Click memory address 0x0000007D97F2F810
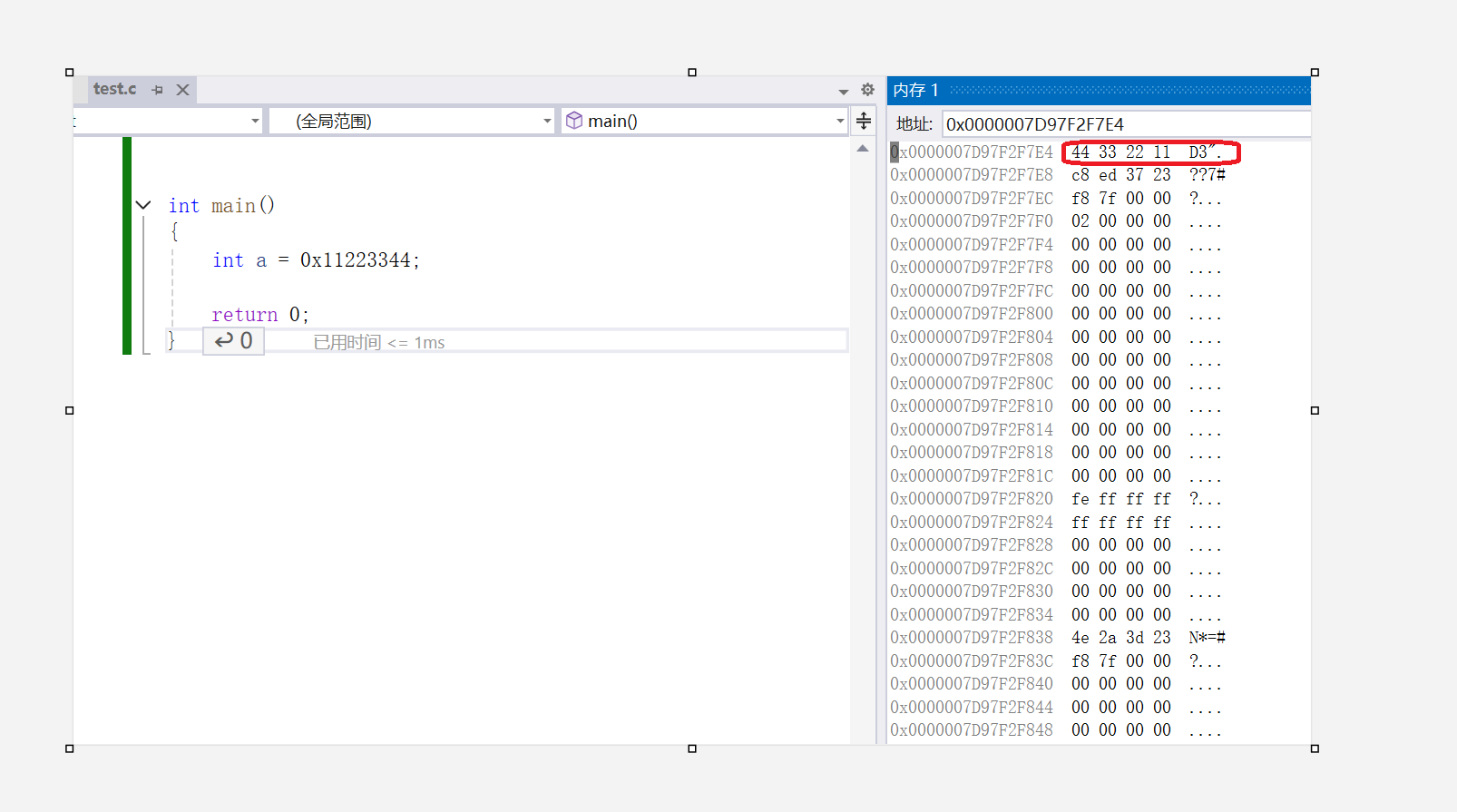This screenshot has width=1457, height=812. click(x=972, y=406)
